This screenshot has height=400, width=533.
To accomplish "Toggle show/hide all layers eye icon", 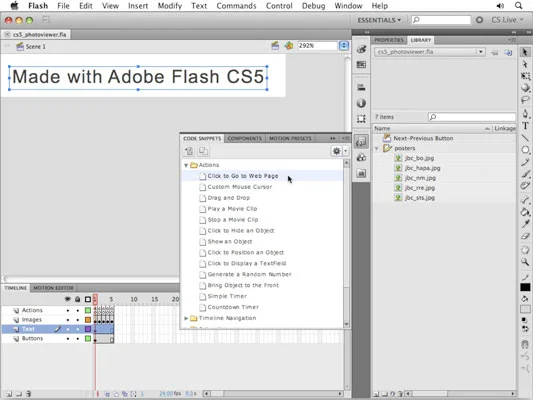I will click(x=68, y=299).
